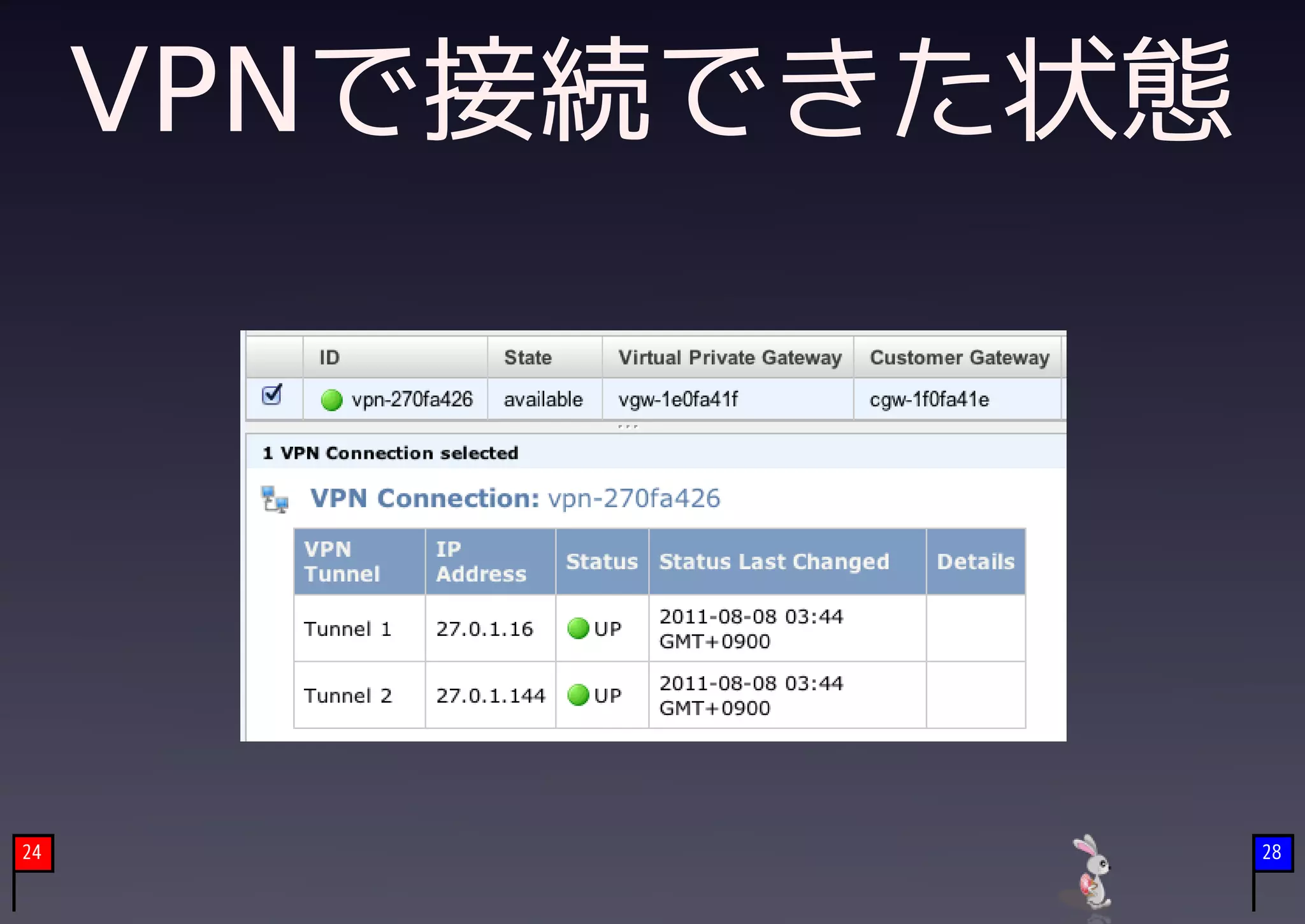Click the Tunnel 2 IP address 27.0.1.144

pos(490,695)
